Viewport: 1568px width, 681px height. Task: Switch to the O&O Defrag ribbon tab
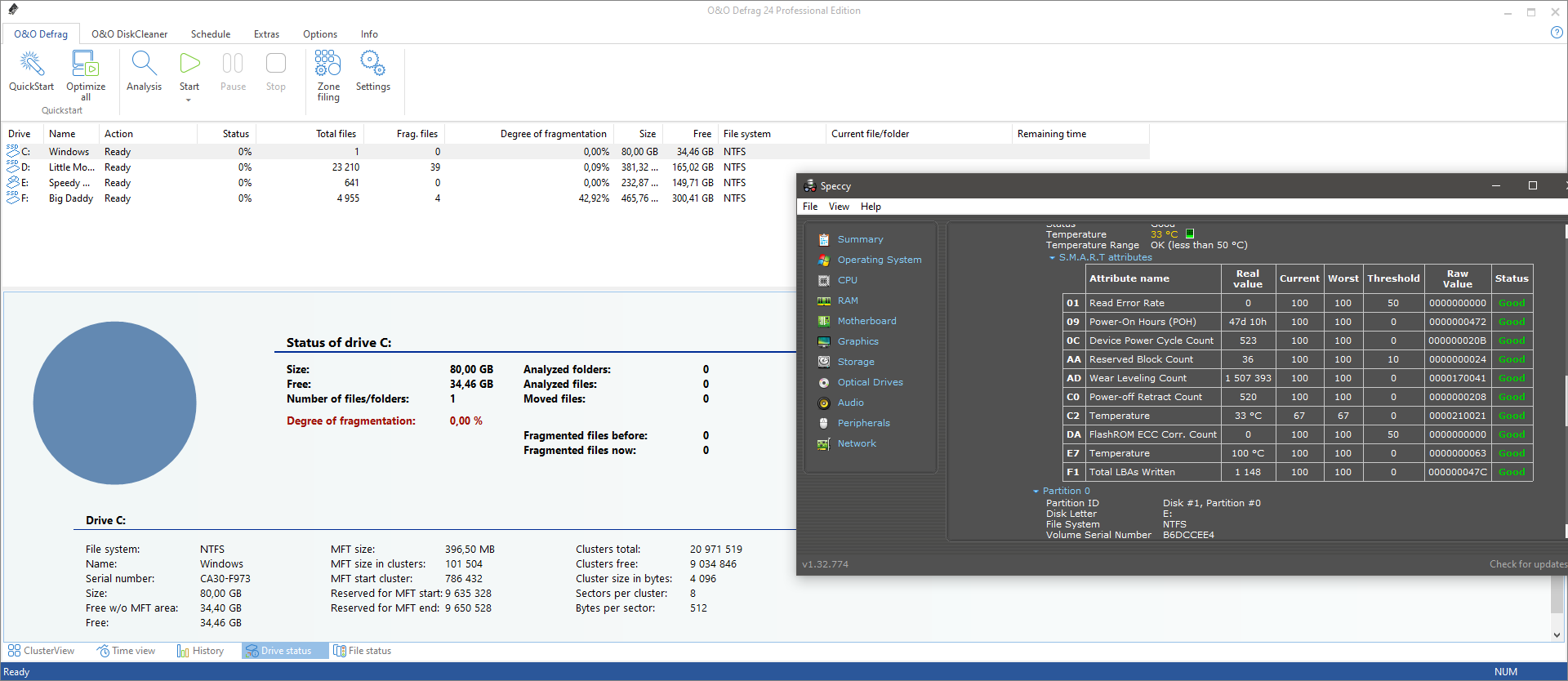tap(41, 34)
